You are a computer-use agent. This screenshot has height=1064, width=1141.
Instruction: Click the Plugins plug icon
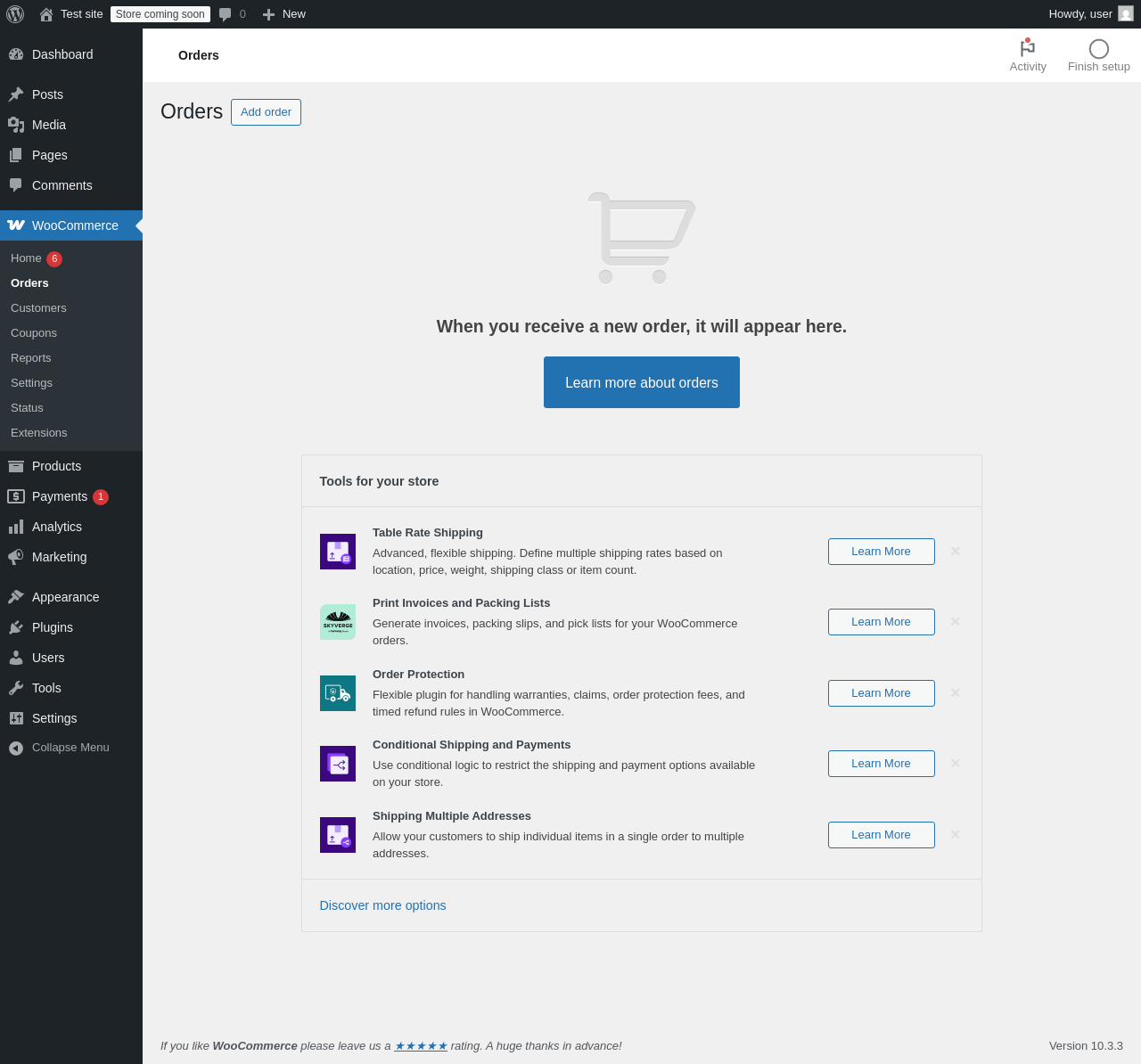16,627
